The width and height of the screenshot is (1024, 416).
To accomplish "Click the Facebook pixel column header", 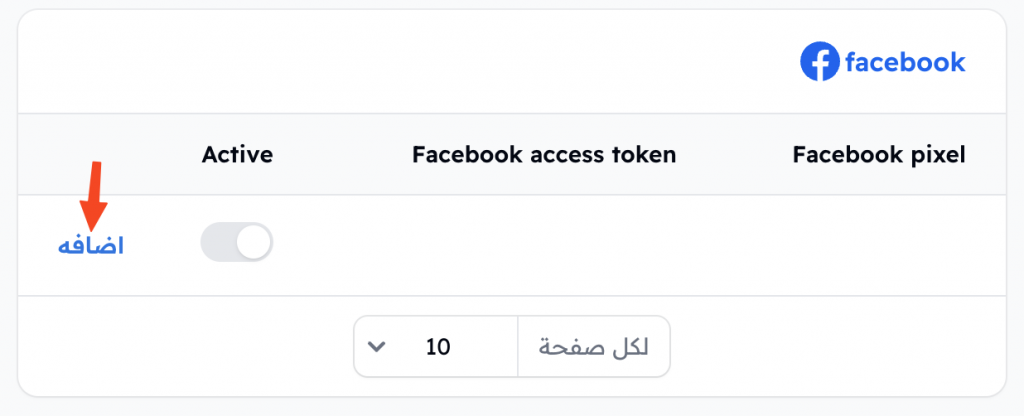I will coord(879,155).
